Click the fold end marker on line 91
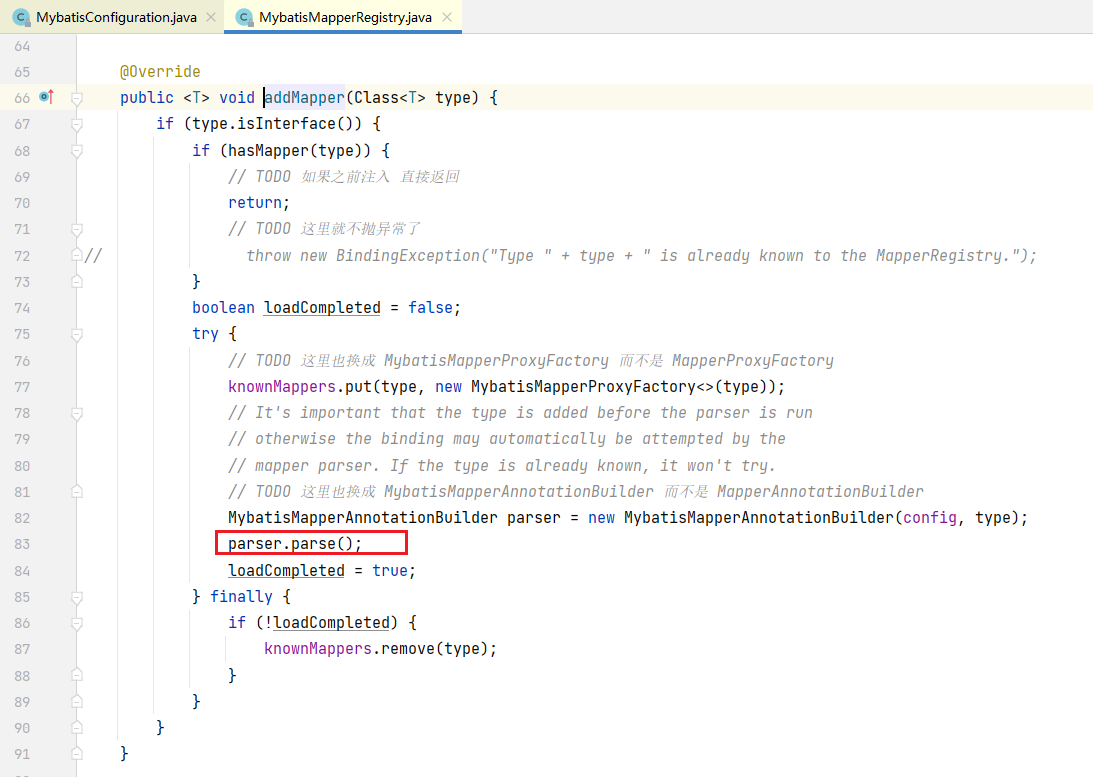The height and width of the screenshot is (777, 1093). (x=76, y=753)
